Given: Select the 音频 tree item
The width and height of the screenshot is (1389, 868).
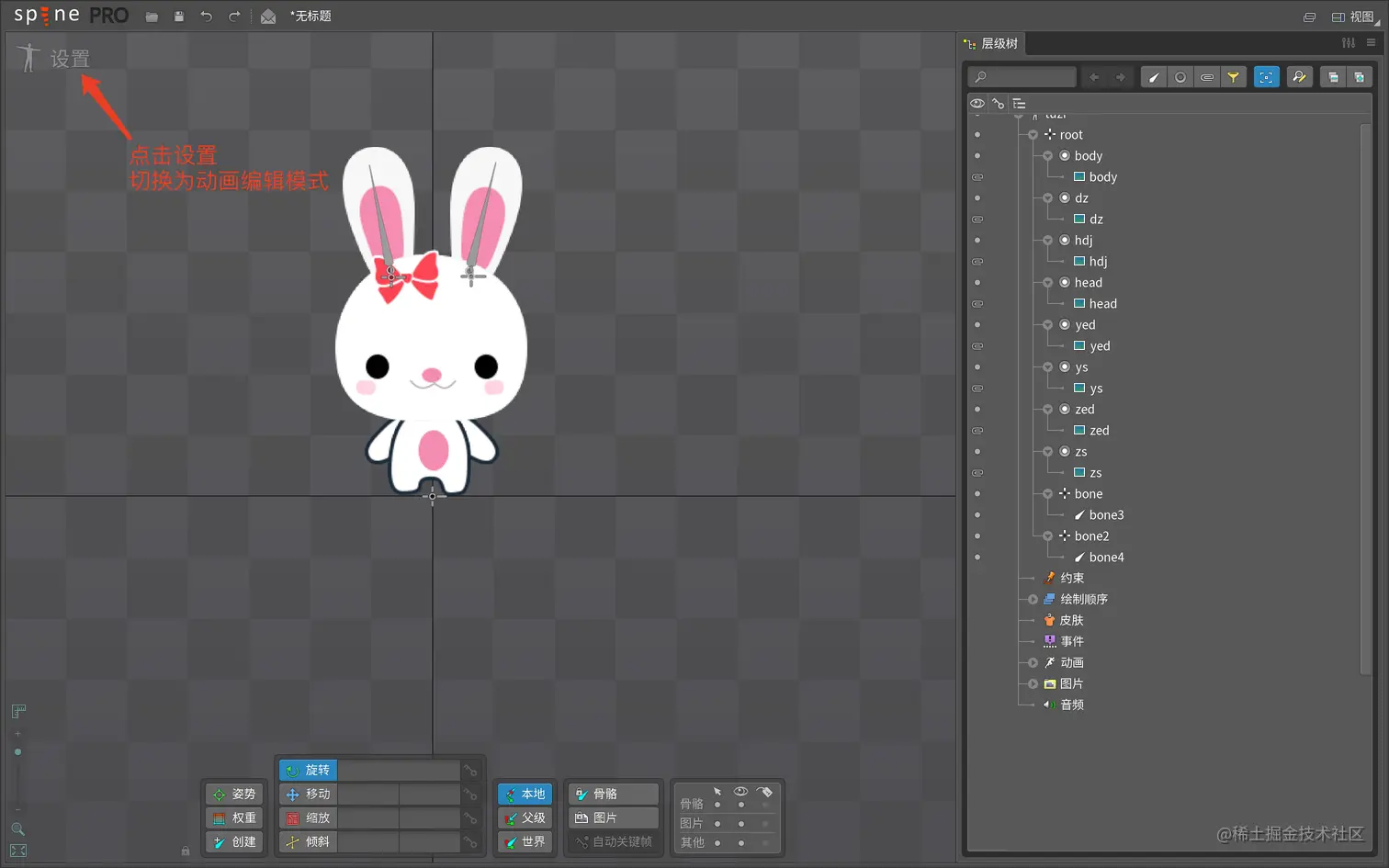Looking at the screenshot, I should 1064,705.
